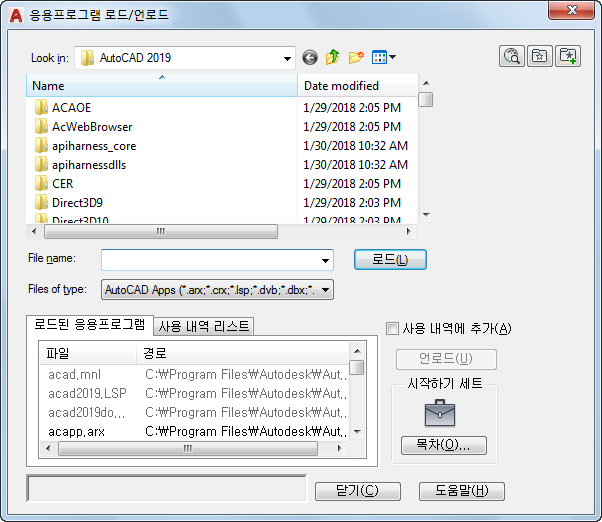Image resolution: width=602 pixels, height=522 pixels.
Task: Close the dialog with X button
Action: click(x=572, y=10)
